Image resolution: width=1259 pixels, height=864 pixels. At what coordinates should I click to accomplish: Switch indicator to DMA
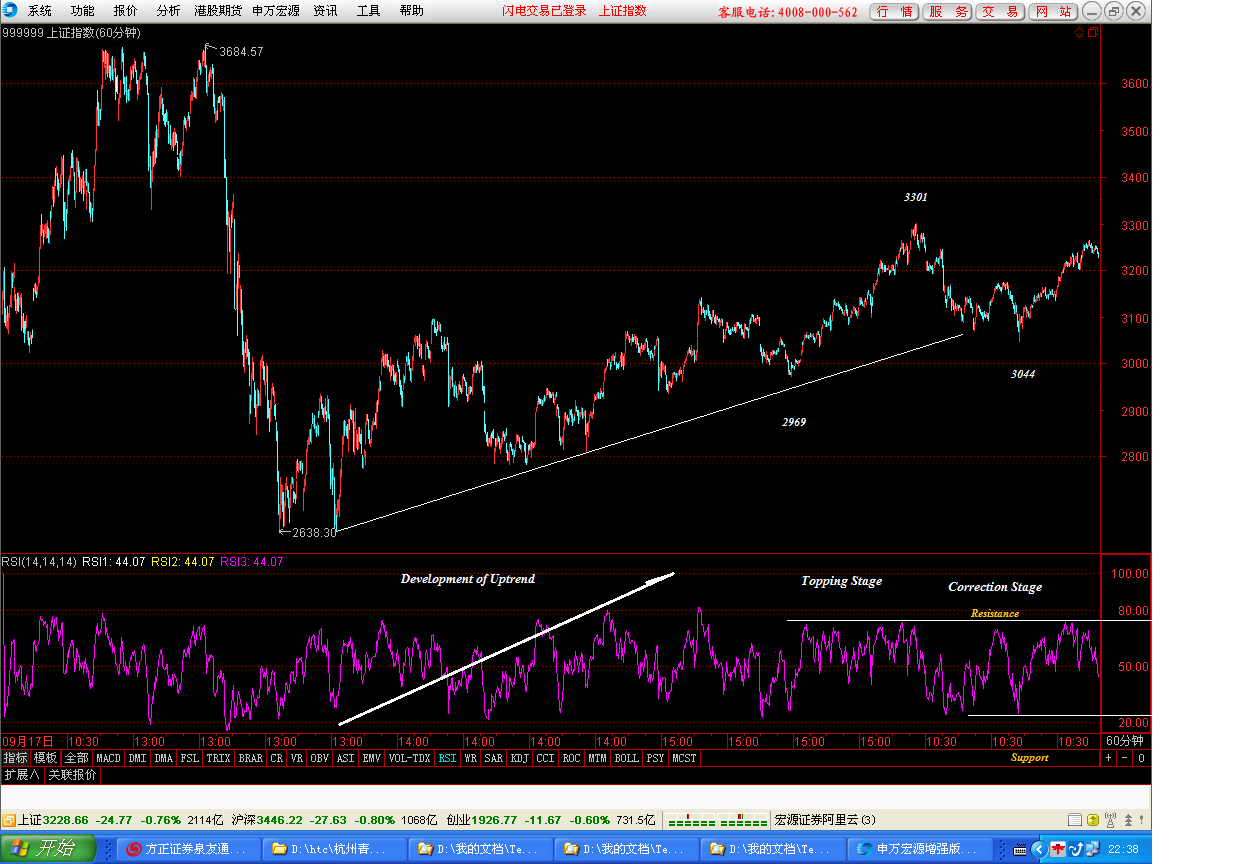[163, 758]
